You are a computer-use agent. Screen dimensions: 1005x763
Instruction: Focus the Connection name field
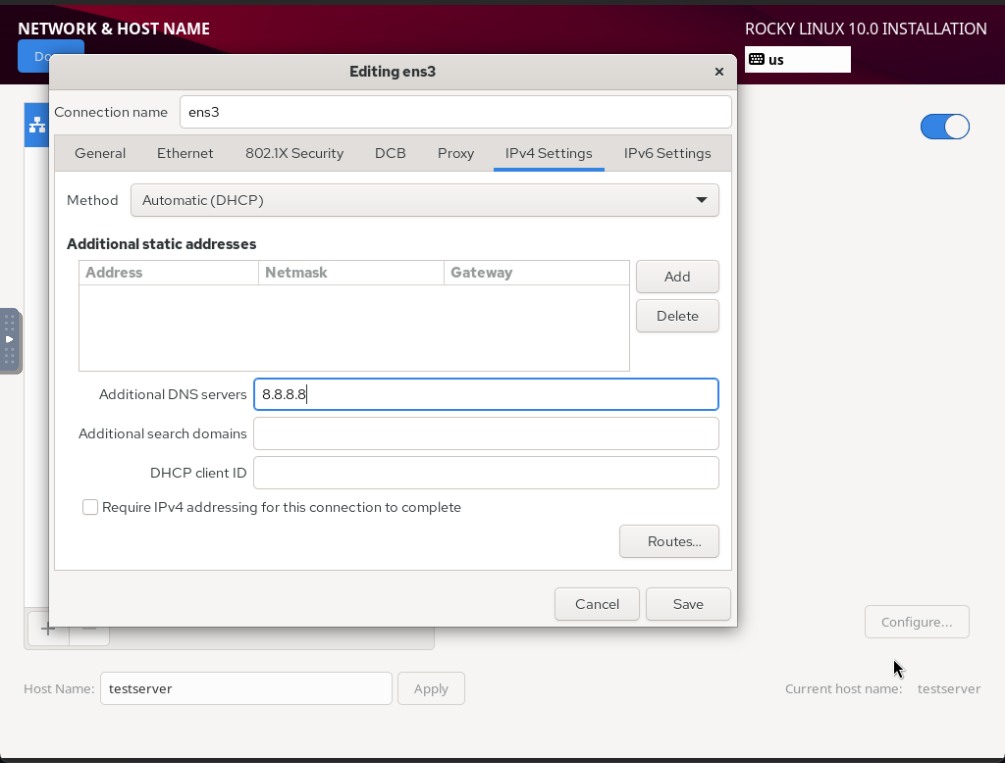click(x=456, y=112)
